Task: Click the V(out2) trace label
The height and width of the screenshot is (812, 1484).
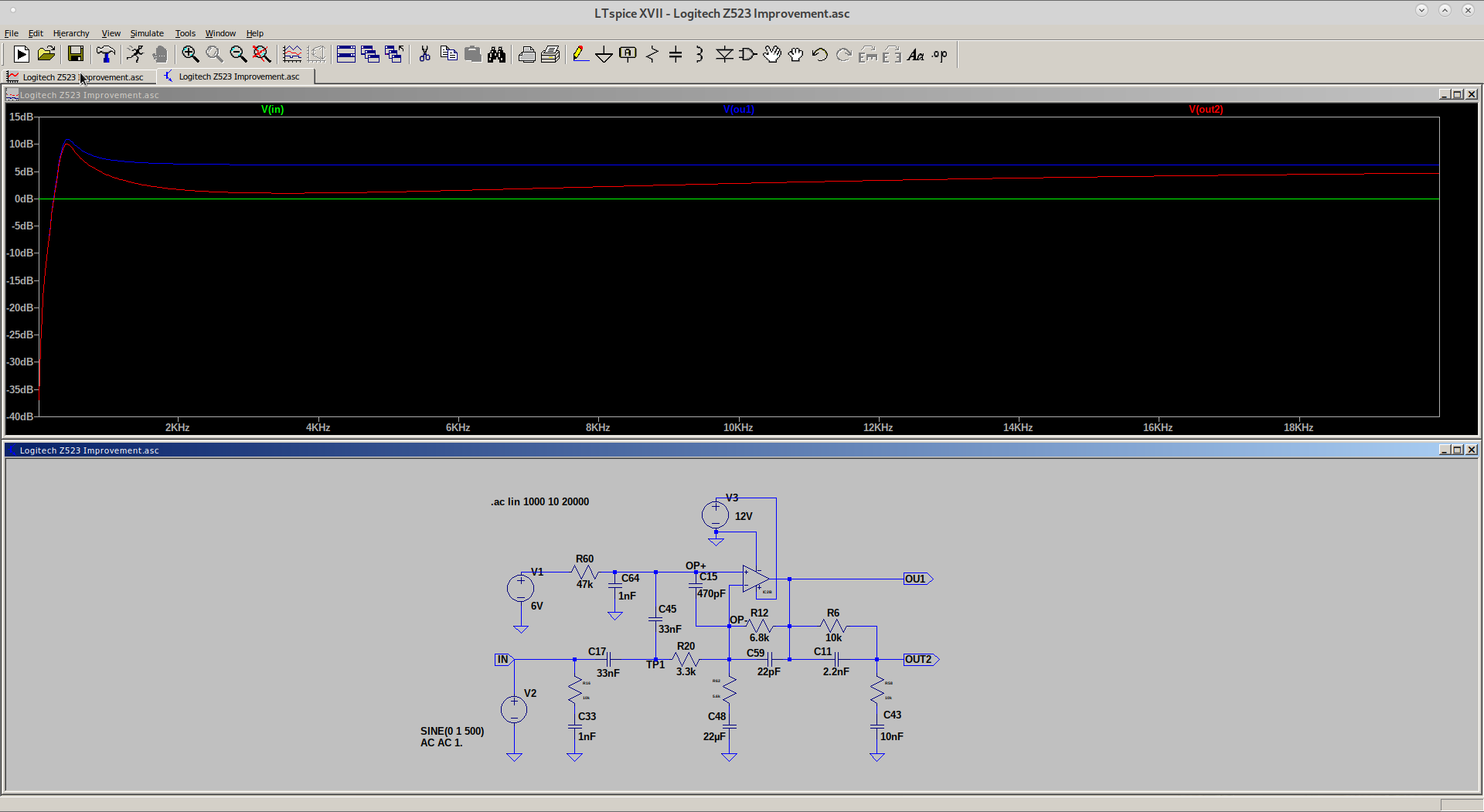Action: [1206, 109]
